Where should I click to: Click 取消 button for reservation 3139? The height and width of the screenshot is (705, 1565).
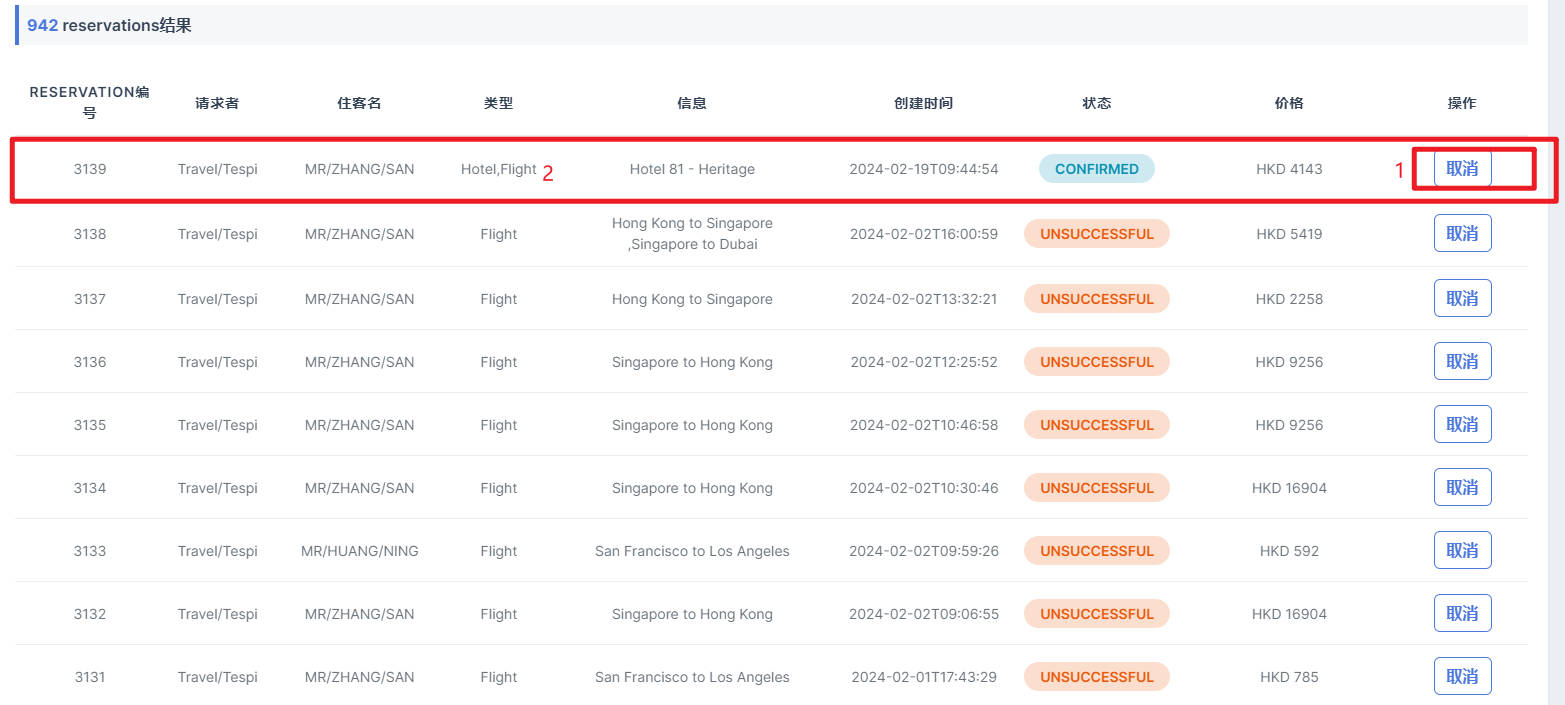point(1462,169)
